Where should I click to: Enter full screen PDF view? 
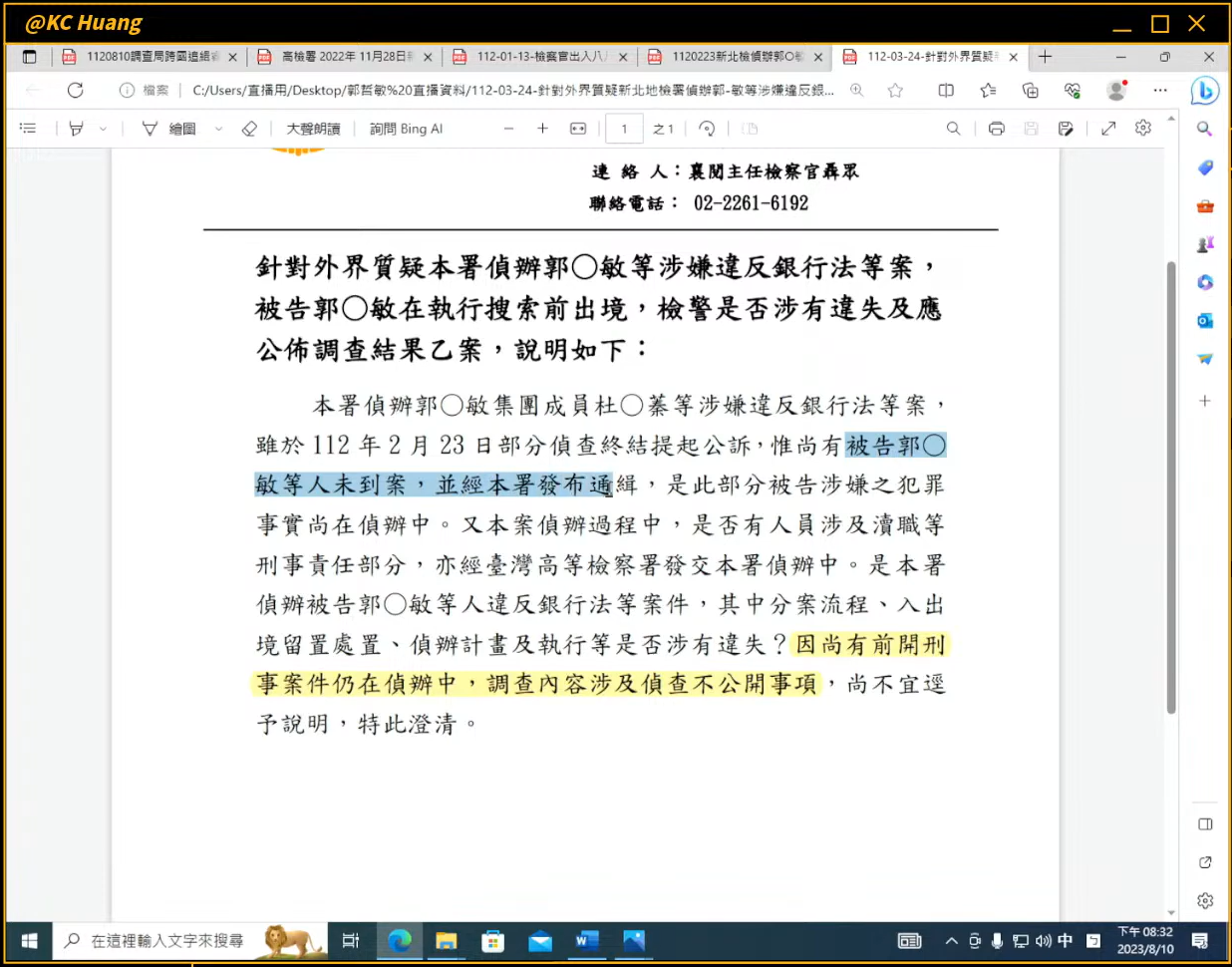coord(1108,129)
